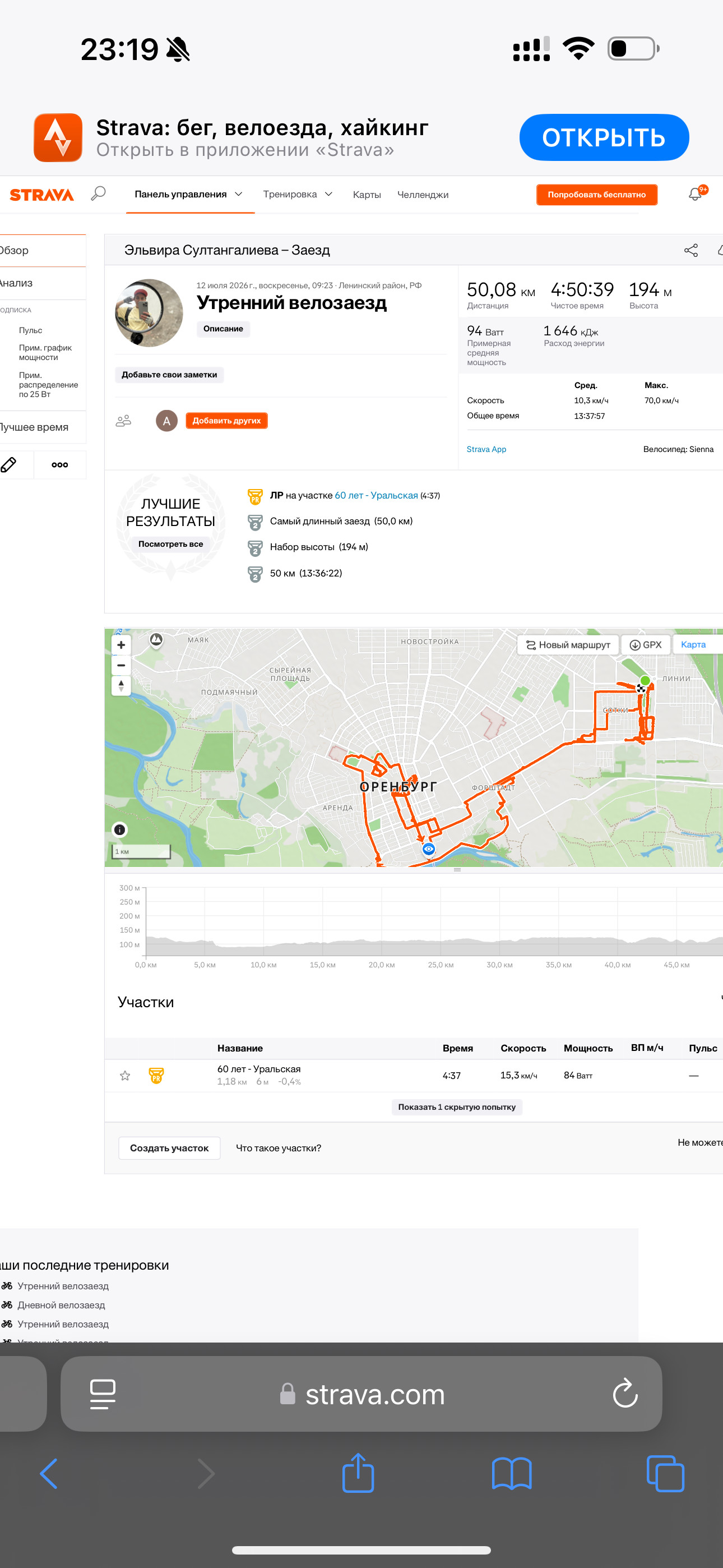Viewport: 723px width, 1568px height.
Task: Reset the map compass orientation
Action: 121,685
